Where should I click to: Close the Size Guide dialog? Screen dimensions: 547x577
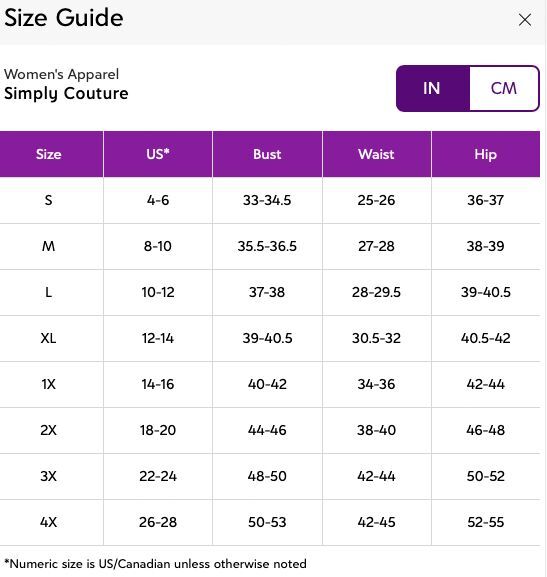pyautogui.click(x=525, y=20)
